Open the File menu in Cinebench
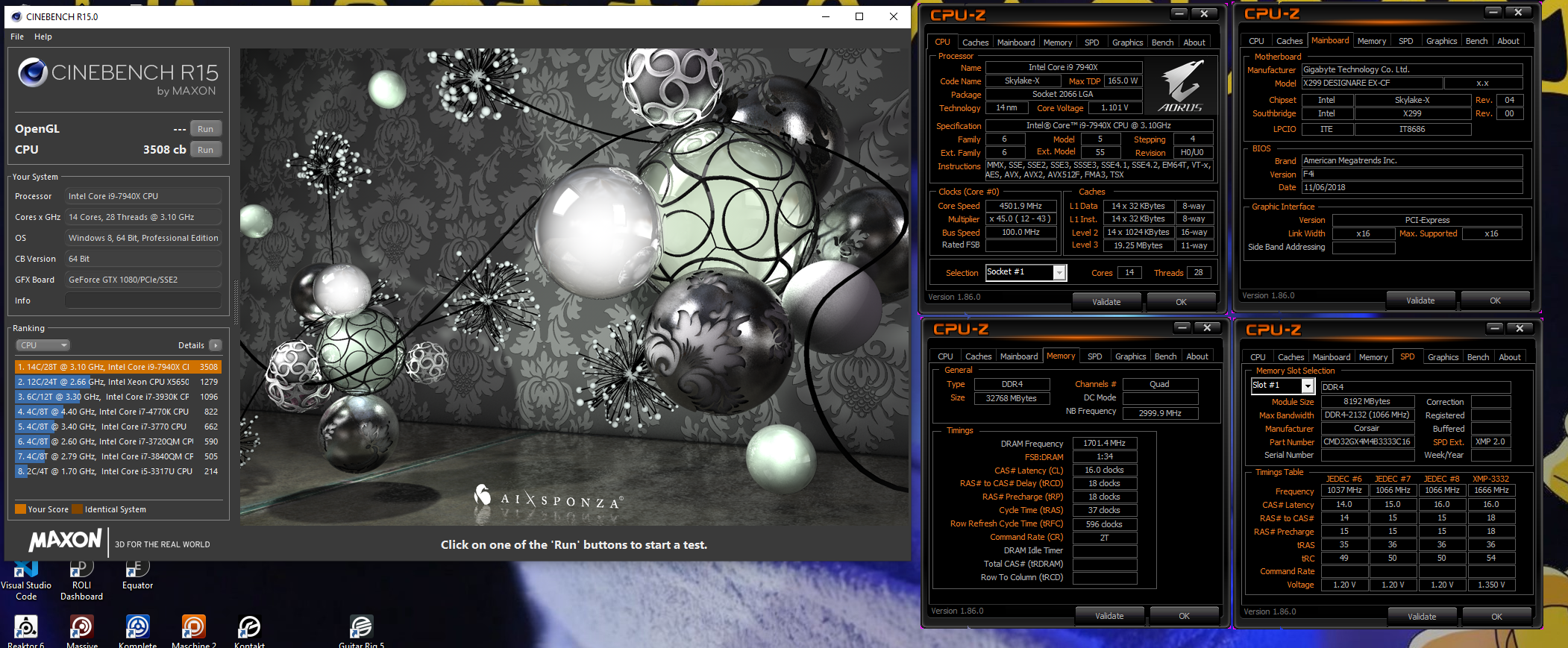Screen dimensions: 1568x648 click(x=17, y=37)
